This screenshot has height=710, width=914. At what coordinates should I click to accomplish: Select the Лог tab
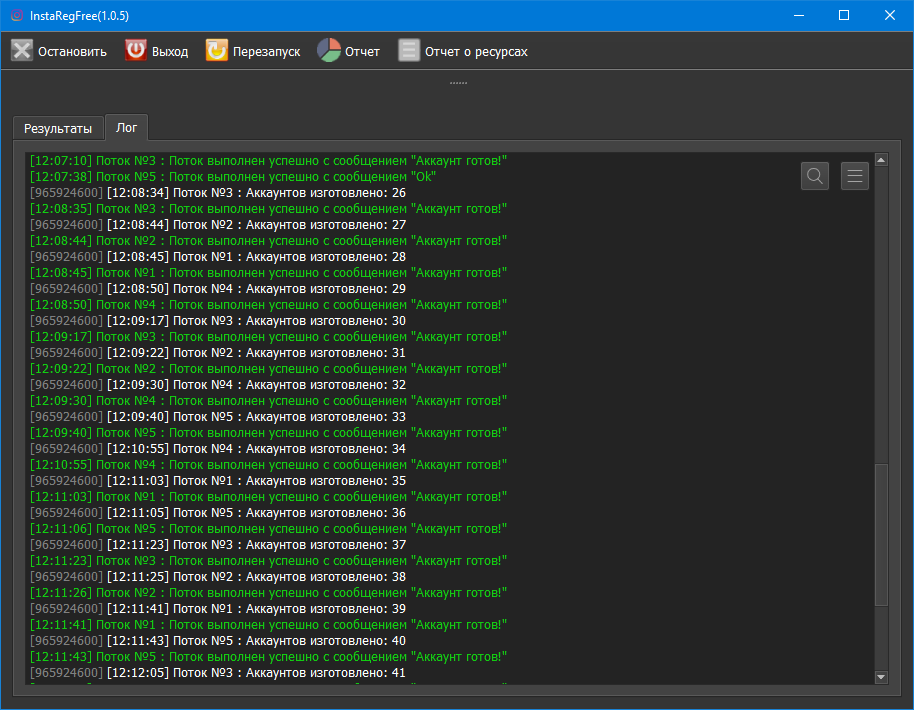126,128
